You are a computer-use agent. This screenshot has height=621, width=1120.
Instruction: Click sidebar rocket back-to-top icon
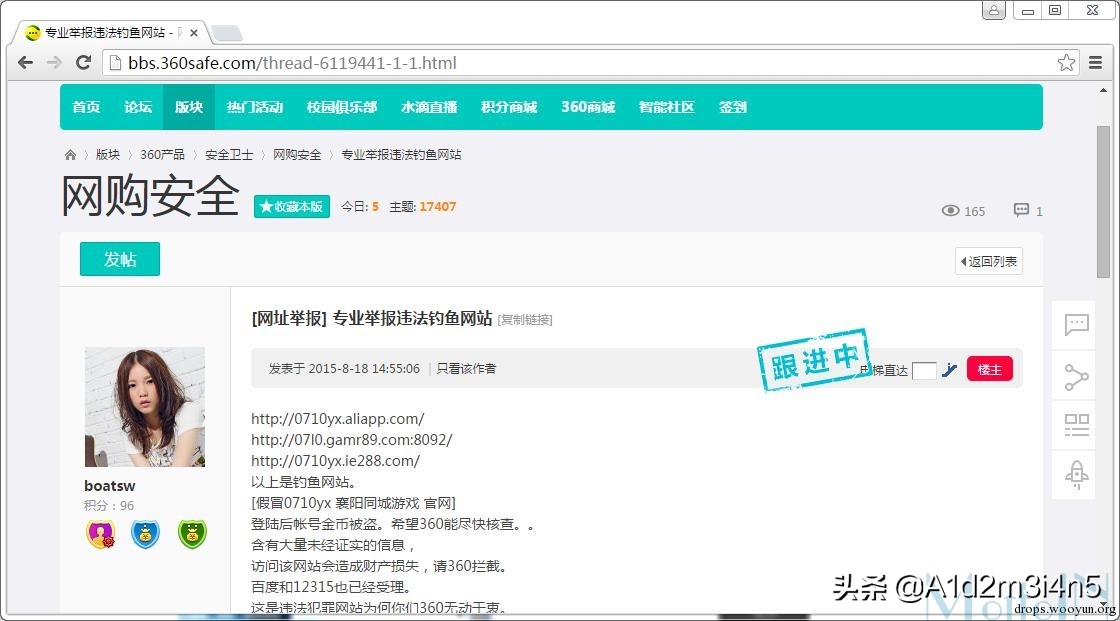(x=1076, y=475)
